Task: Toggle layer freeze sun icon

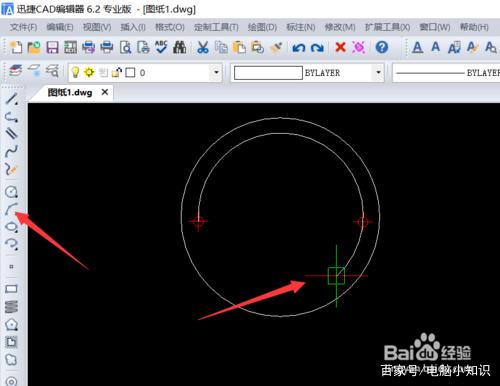Action: (x=89, y=72)
